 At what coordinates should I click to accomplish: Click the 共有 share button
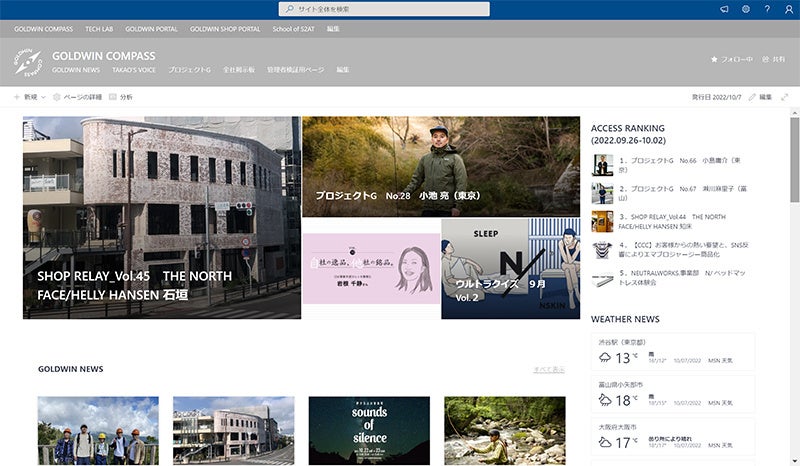pos(773,59)
